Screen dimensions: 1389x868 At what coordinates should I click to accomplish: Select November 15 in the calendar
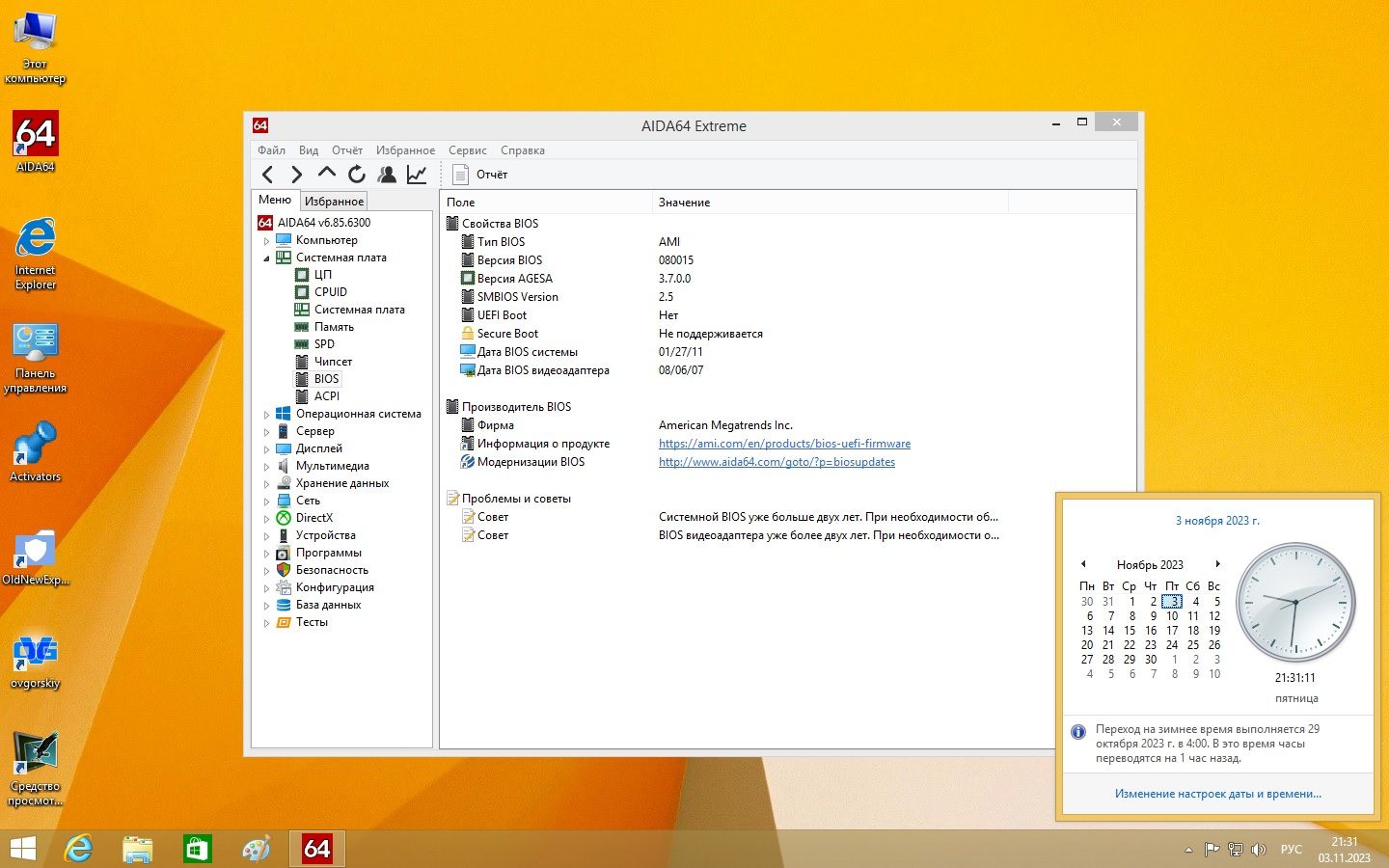(1130, 631)
